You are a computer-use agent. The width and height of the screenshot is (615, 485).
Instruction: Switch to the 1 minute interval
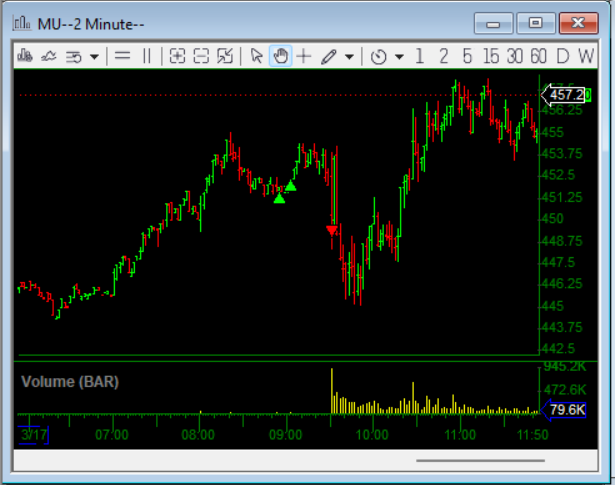[x=419, y=56]
